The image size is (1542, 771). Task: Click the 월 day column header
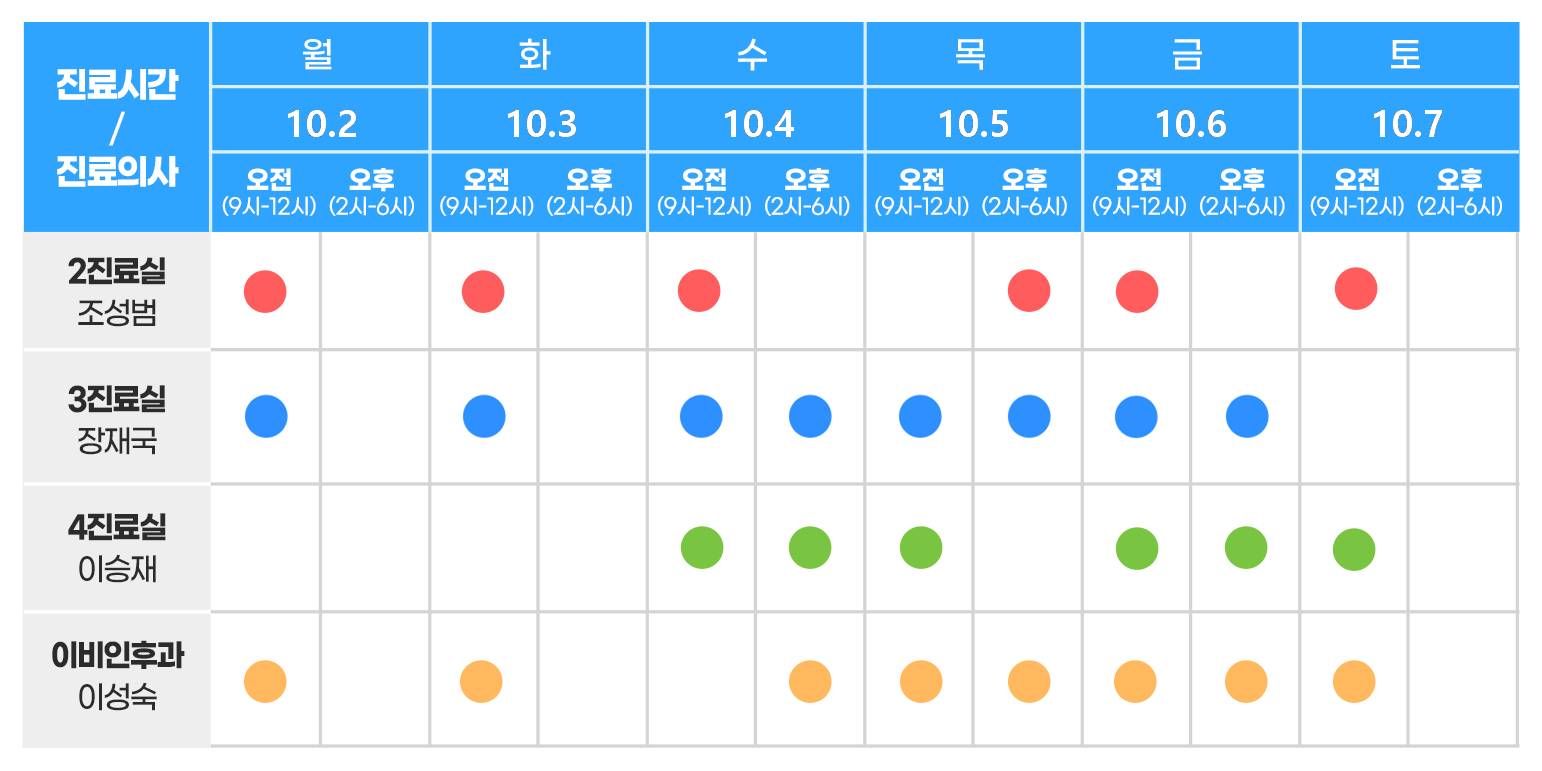320,54
